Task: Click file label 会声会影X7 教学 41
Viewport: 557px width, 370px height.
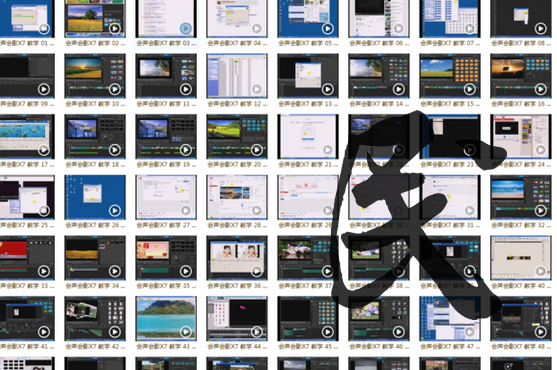Action: [x=27, y=347]
